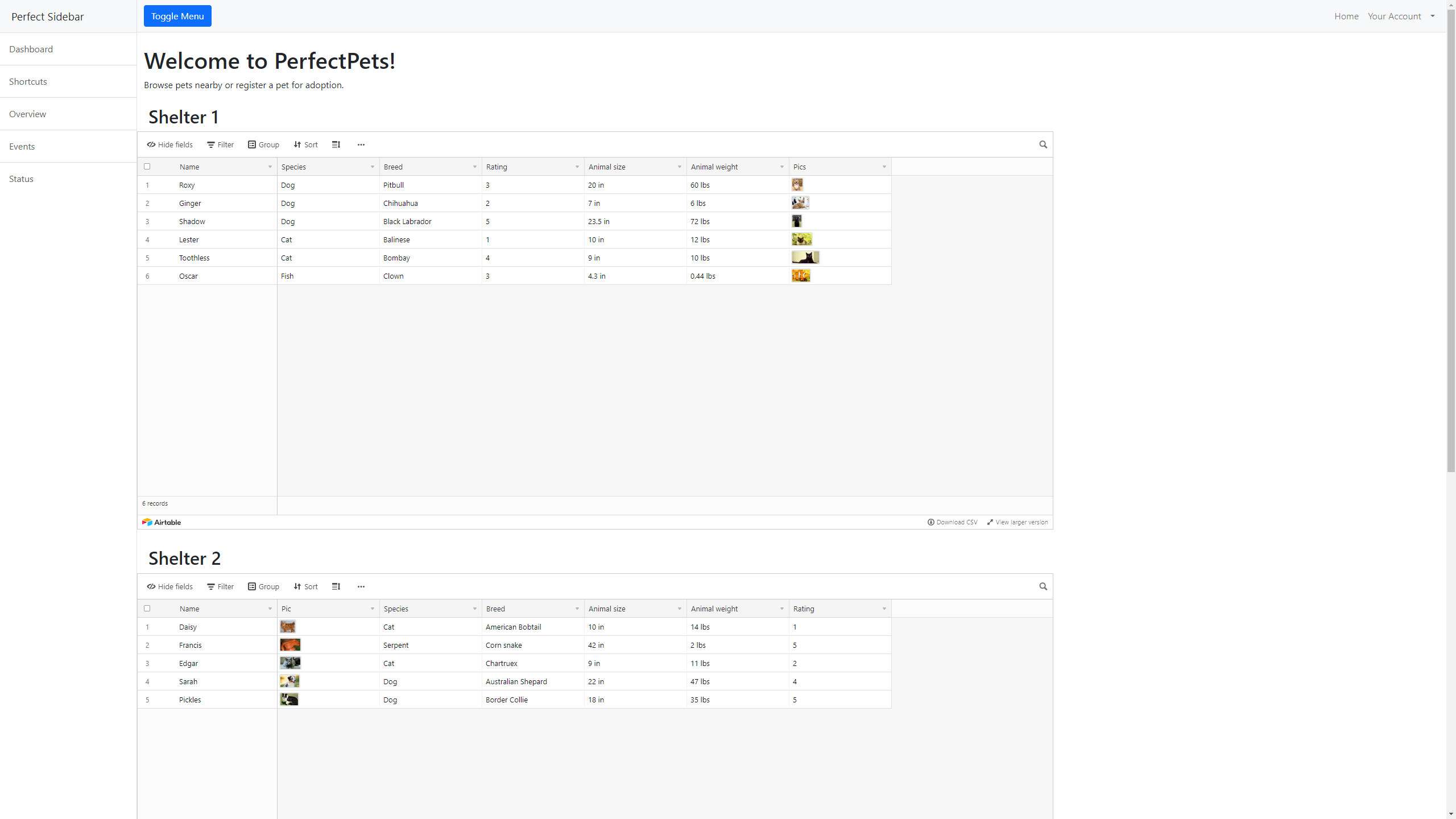
Task: Open the Rating column dropdown arrow in Shelter 2
Action: pos(884,609)
